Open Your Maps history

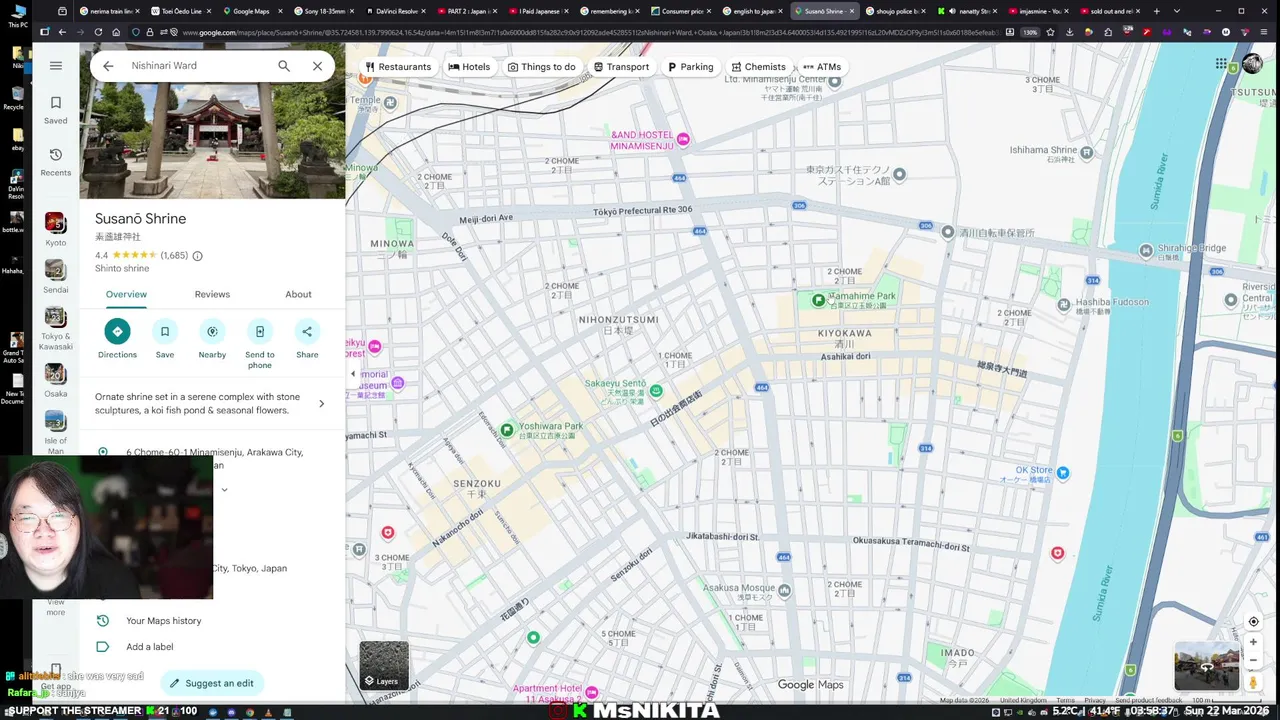pos(163,621)
